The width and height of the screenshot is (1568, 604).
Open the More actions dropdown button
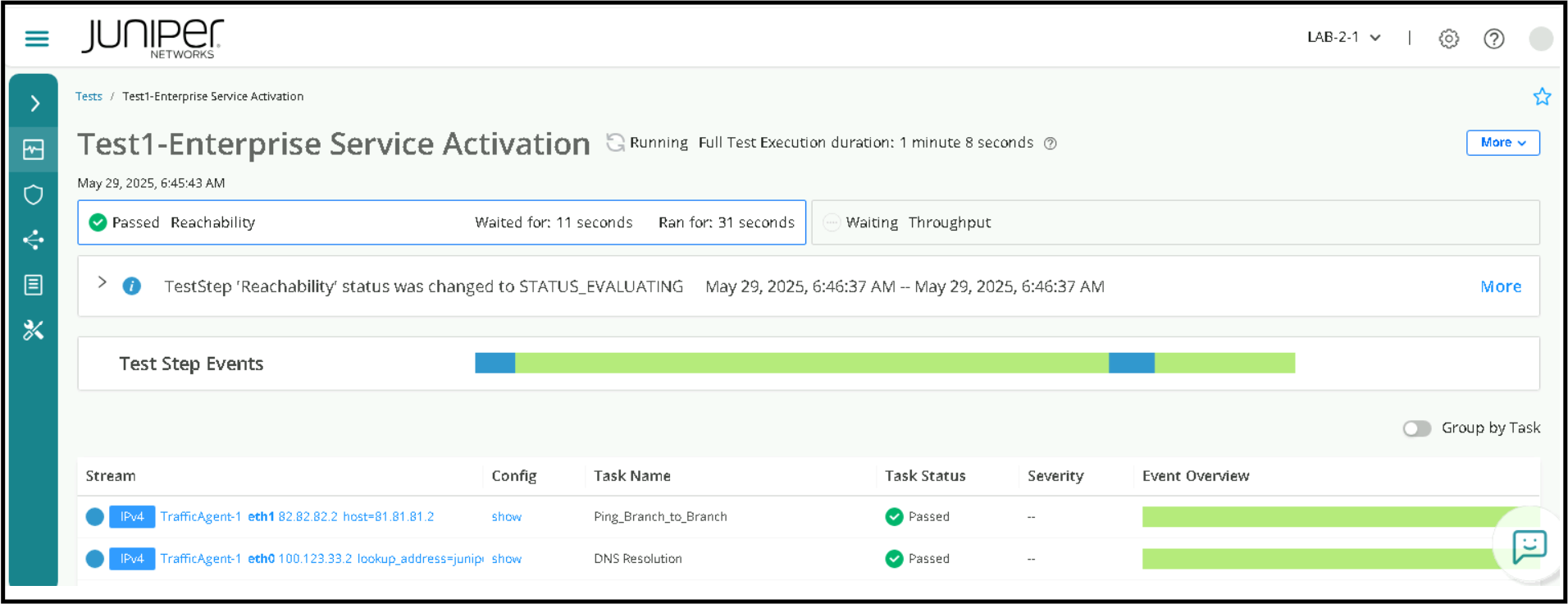[x=1502, y=143]
